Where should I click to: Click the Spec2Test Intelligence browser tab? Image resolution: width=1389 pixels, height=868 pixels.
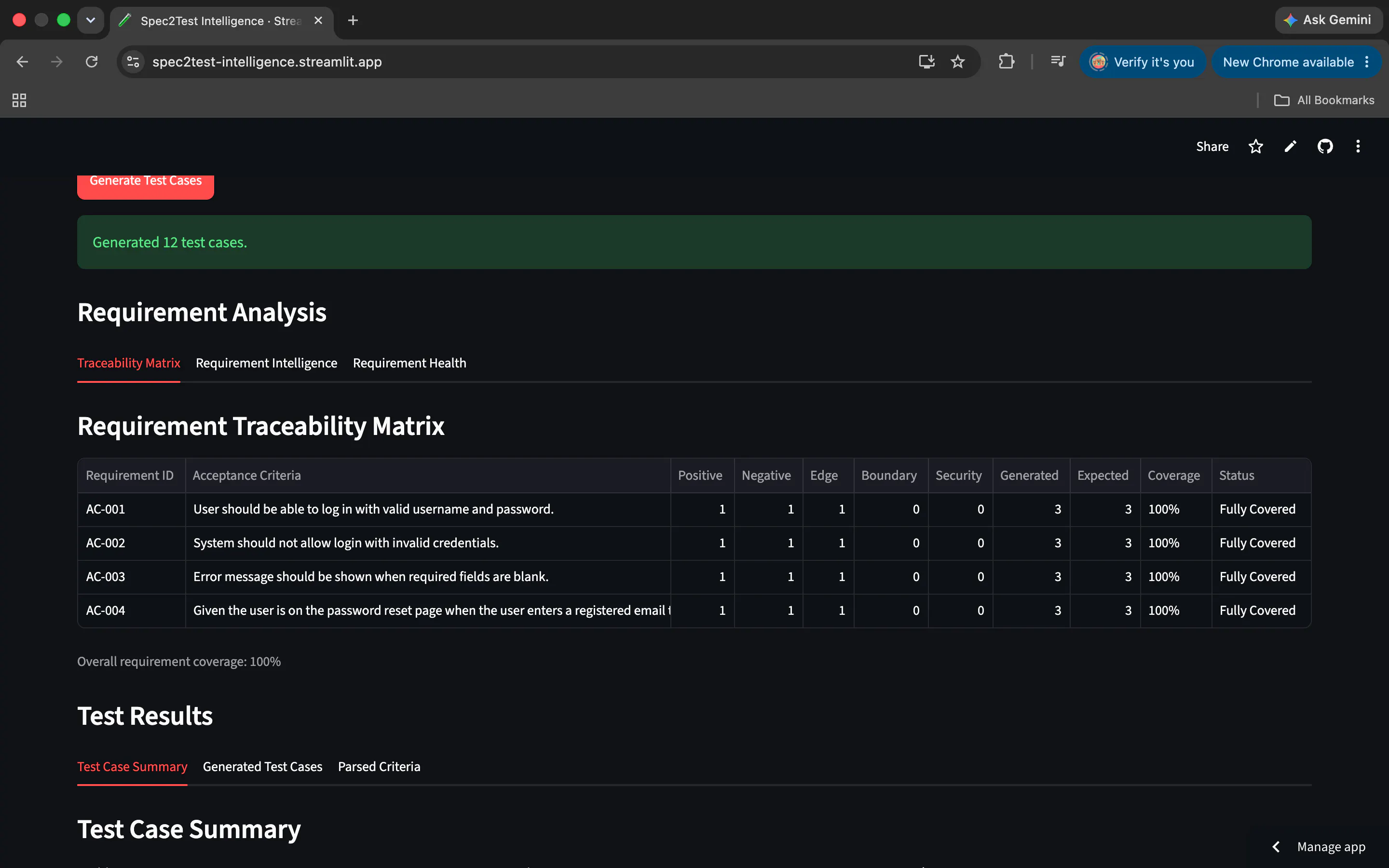click(221, 21)
